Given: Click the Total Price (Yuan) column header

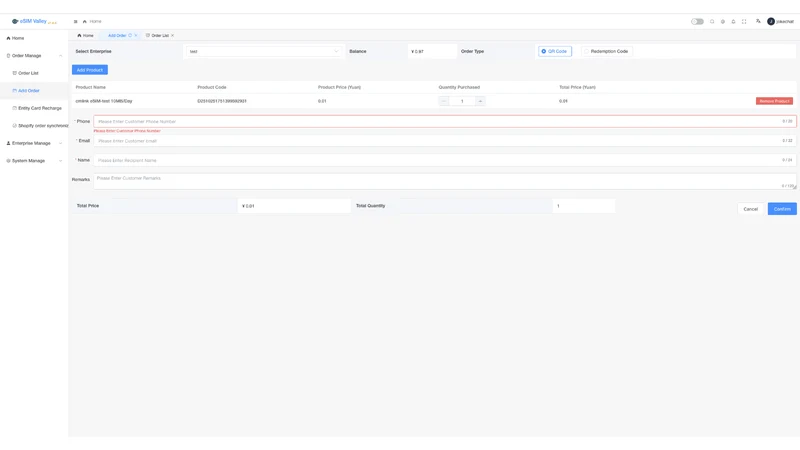Looking at the screenshot, I should [x=577, y=87].
